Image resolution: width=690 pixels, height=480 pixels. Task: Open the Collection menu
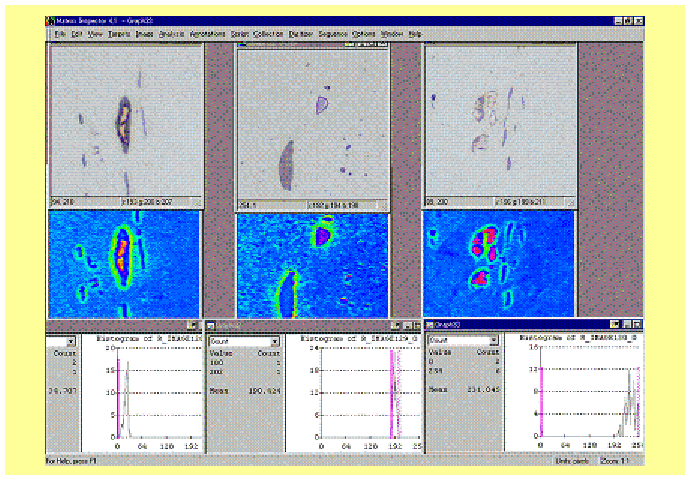268,34
